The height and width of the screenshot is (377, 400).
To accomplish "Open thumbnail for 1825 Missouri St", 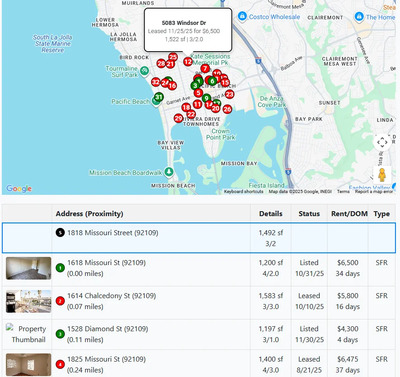I will (x=28, y=365).
